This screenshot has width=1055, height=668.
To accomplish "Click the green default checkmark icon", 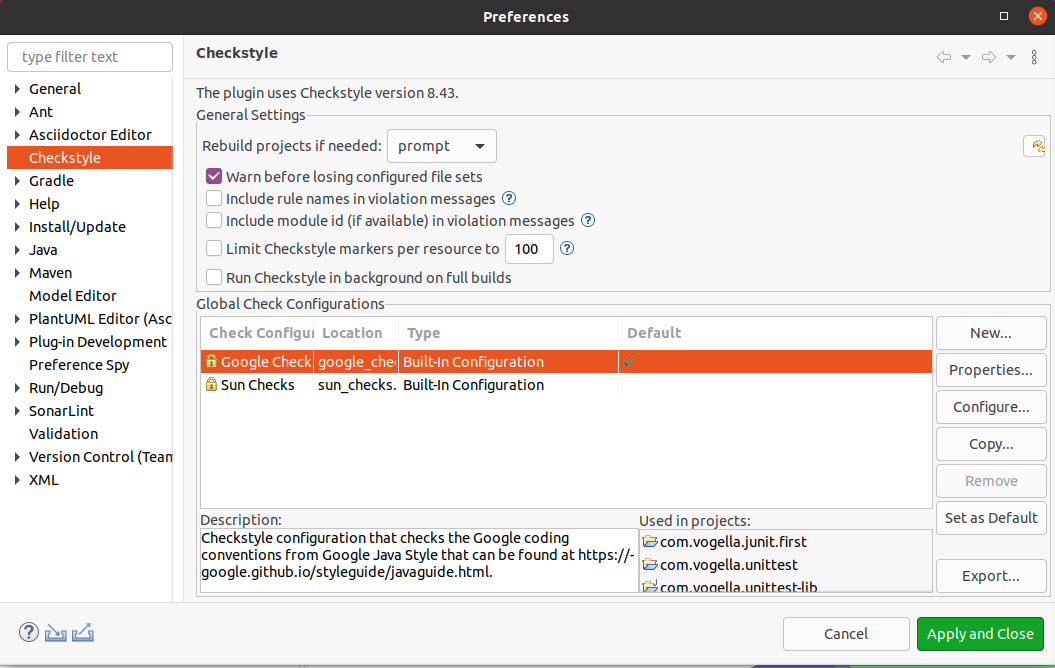I will [630, 361].
